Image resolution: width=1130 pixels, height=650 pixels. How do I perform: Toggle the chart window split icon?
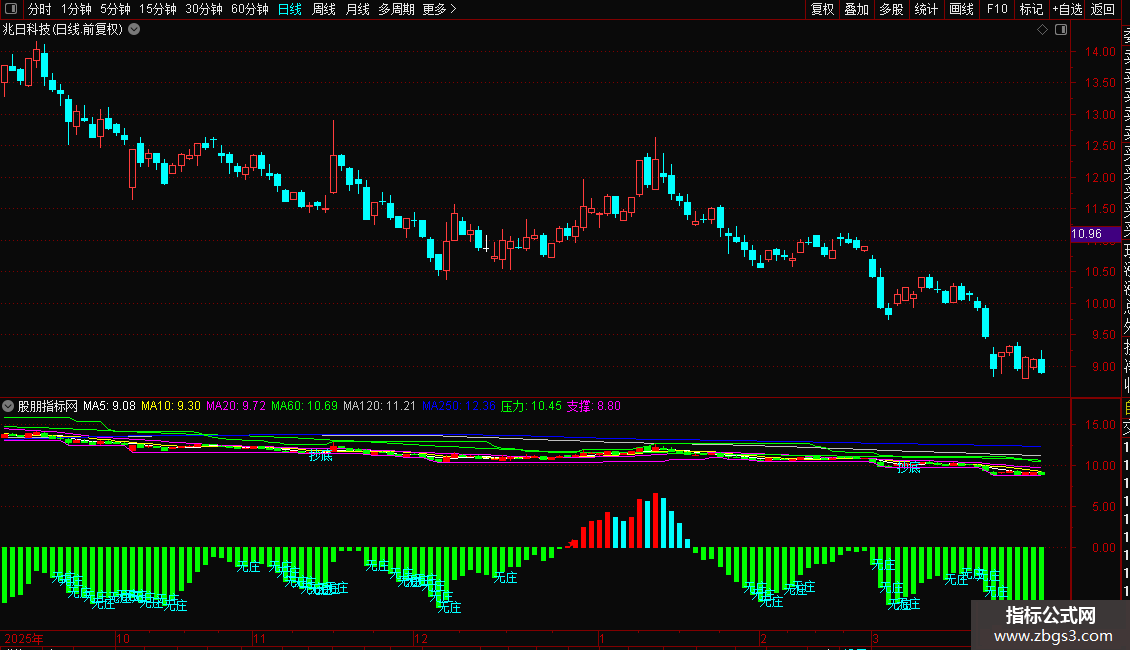(x=1061, y=30)
